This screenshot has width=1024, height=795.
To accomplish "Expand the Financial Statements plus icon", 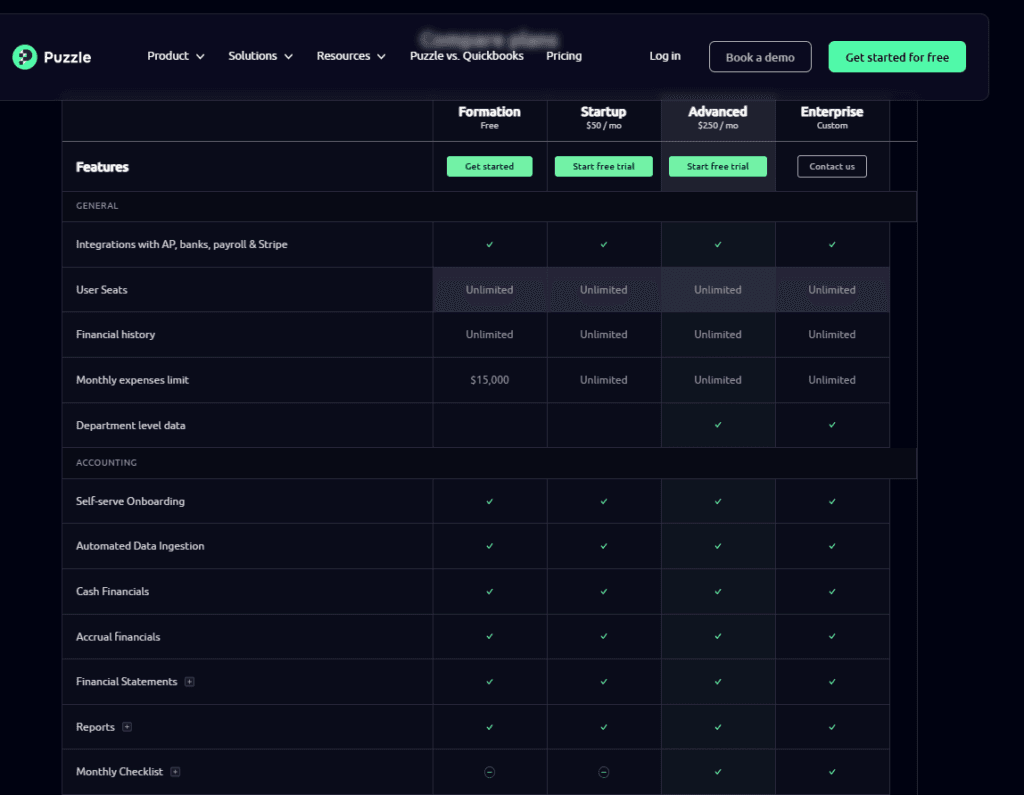I will 189,682.
